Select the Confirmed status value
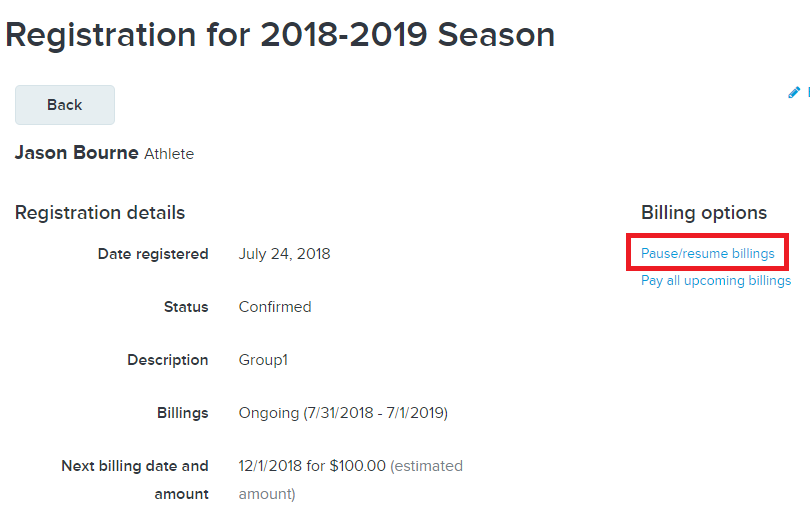The height and width of the screenshot is (517, 810). coord(275,307)
